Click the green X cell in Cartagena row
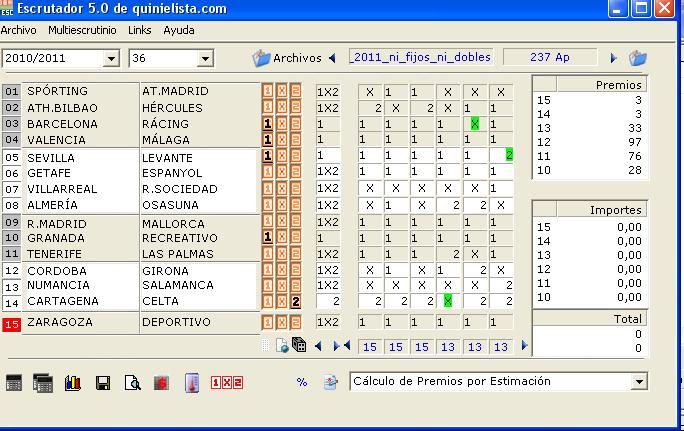684x431 pixels. (448, 301)
